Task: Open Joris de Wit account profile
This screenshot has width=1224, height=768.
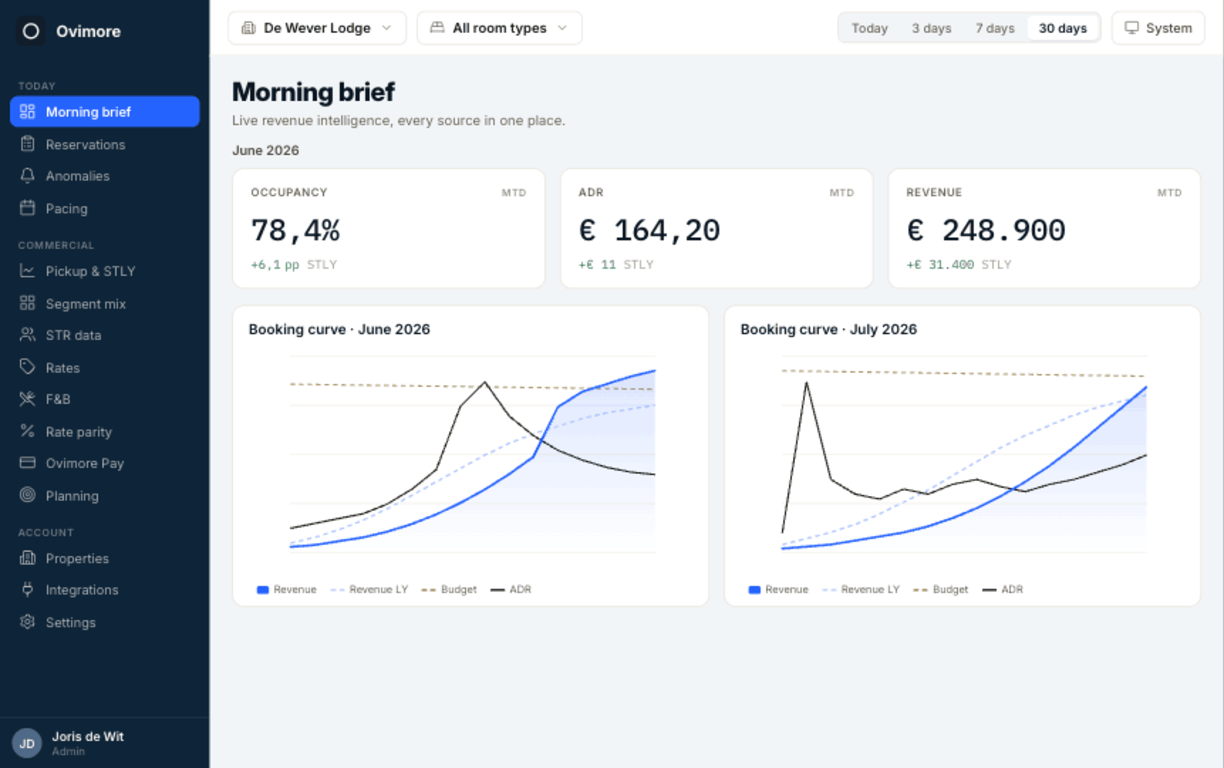Action: (105, 743)
